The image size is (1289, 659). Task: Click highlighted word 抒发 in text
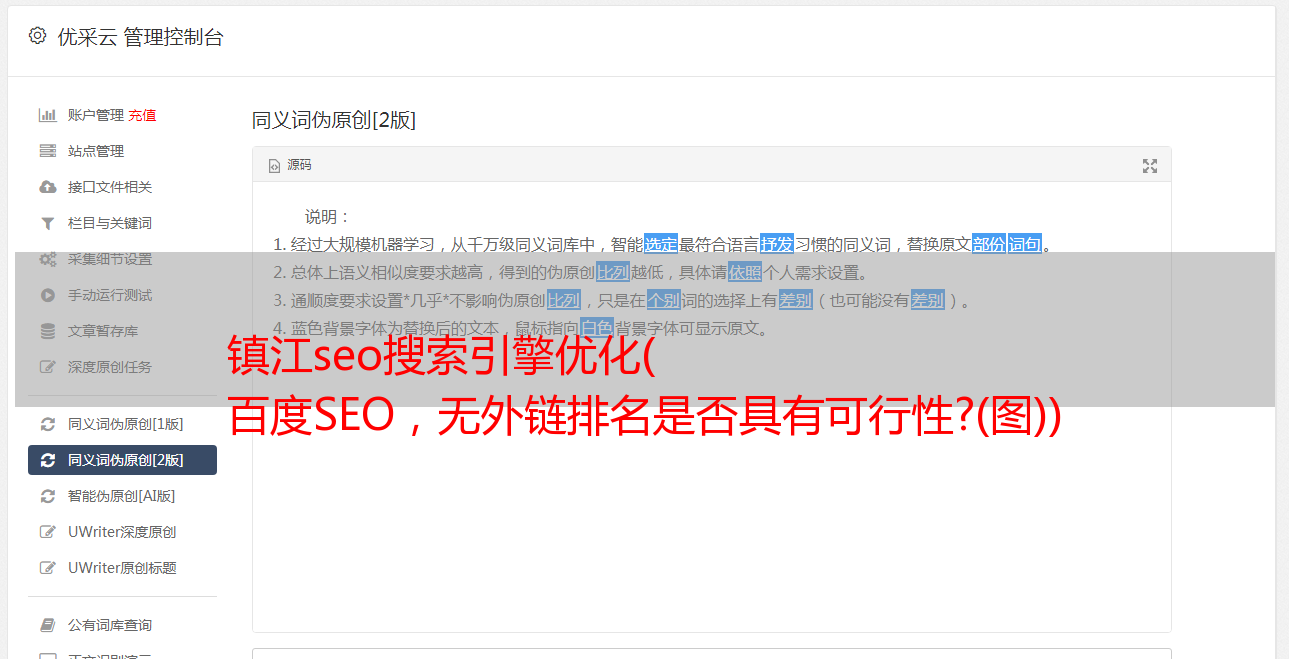point(777,244)
